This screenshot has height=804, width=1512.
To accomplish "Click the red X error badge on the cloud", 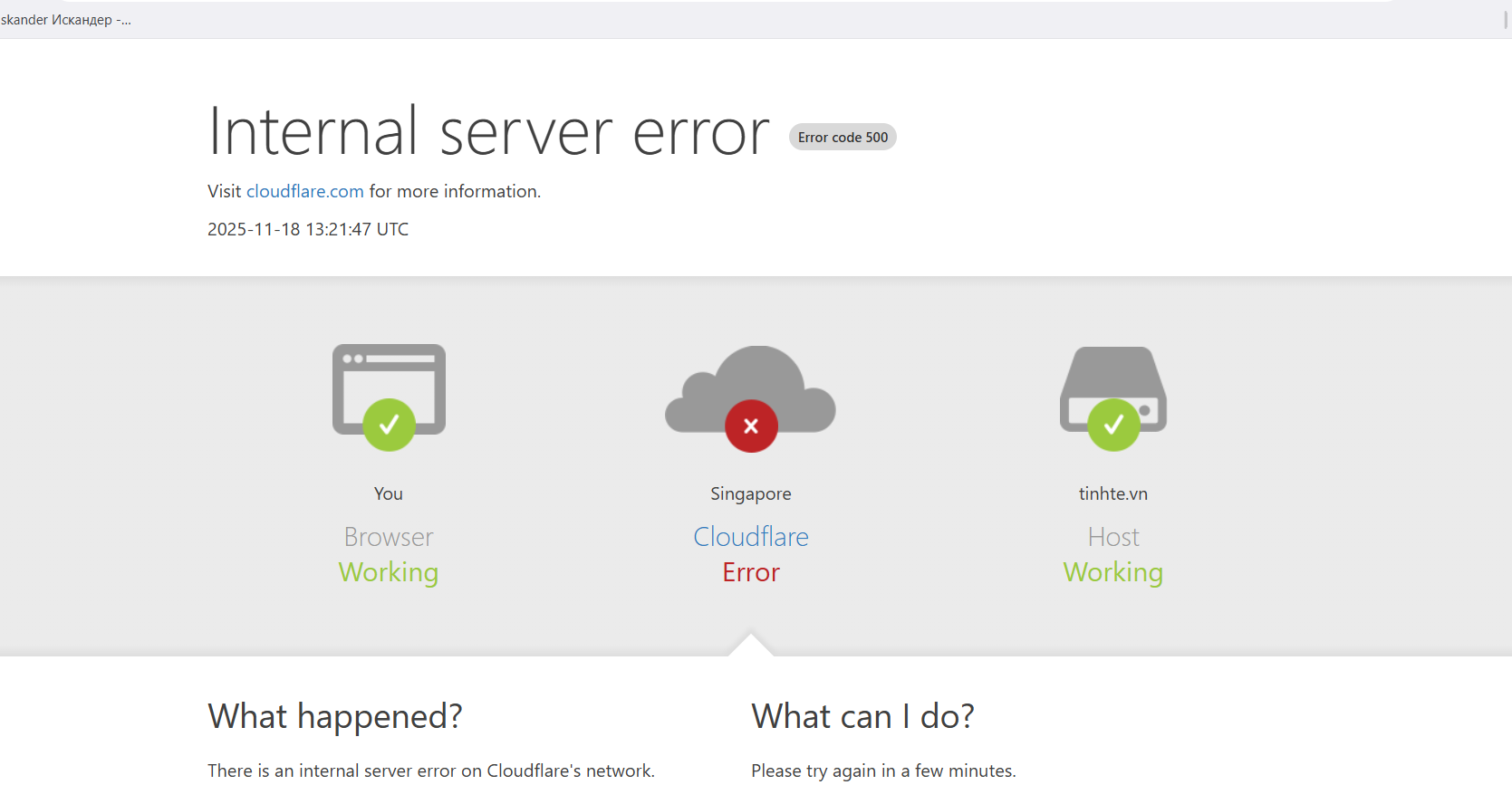I will (x=751, y=426).
